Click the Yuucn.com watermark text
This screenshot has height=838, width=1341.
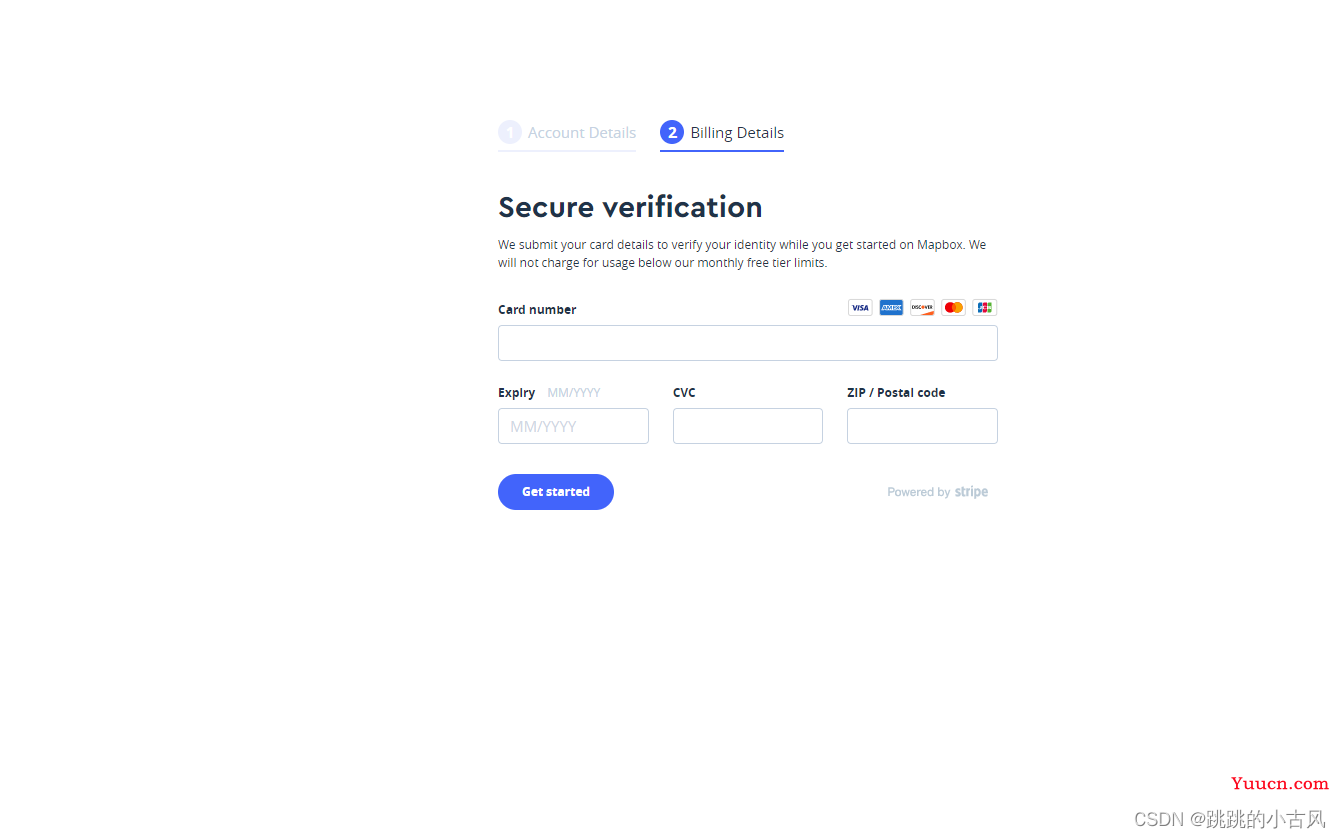tap(1280, 784)
